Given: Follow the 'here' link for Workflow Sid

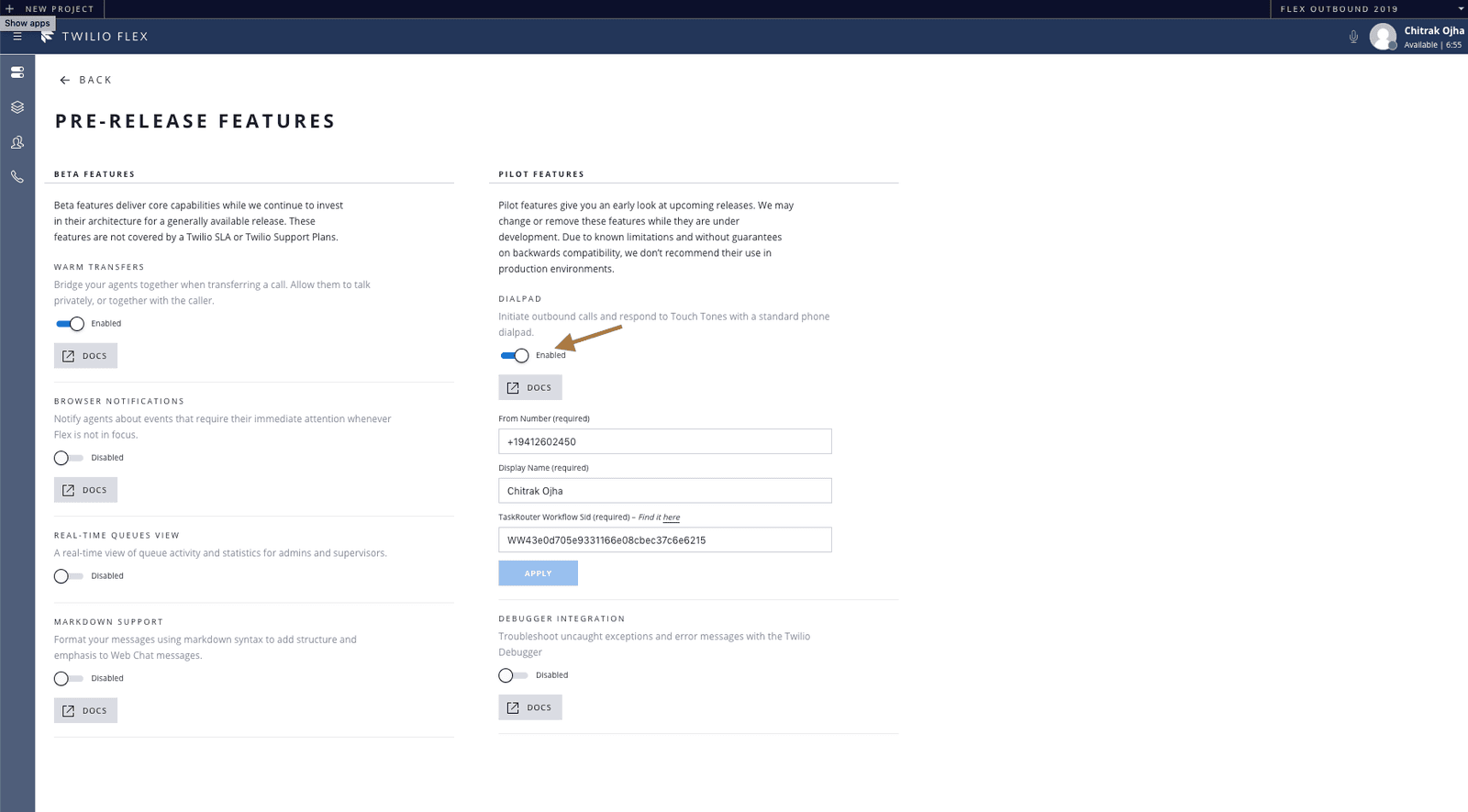Looking at the screenshot, I should tap(672, 517).
